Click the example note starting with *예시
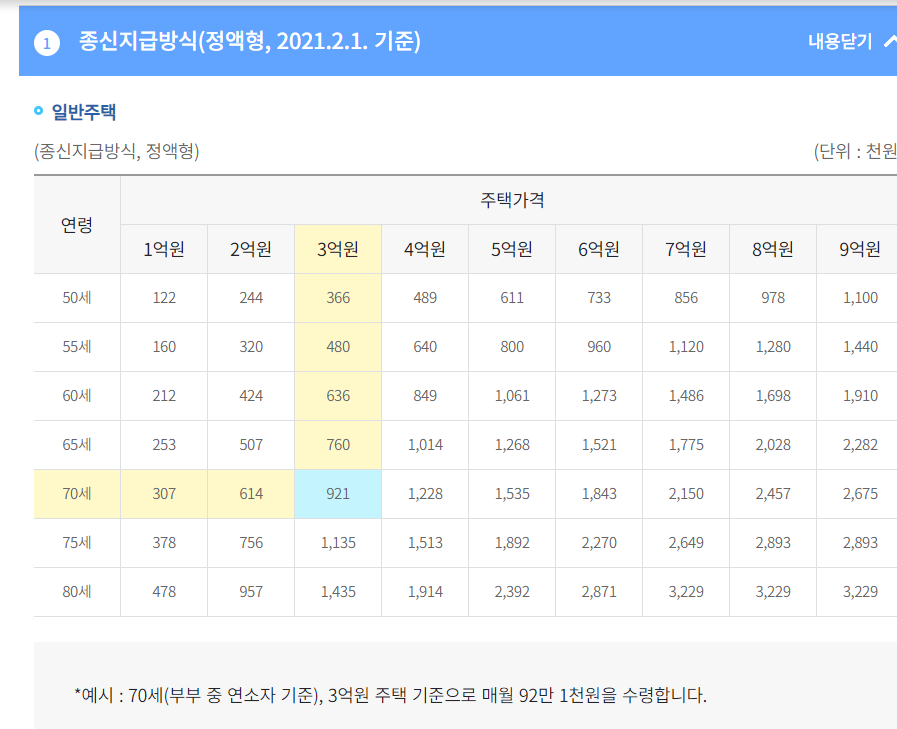The height and width of the screenshot is (729, 897). tap(390, 695)
